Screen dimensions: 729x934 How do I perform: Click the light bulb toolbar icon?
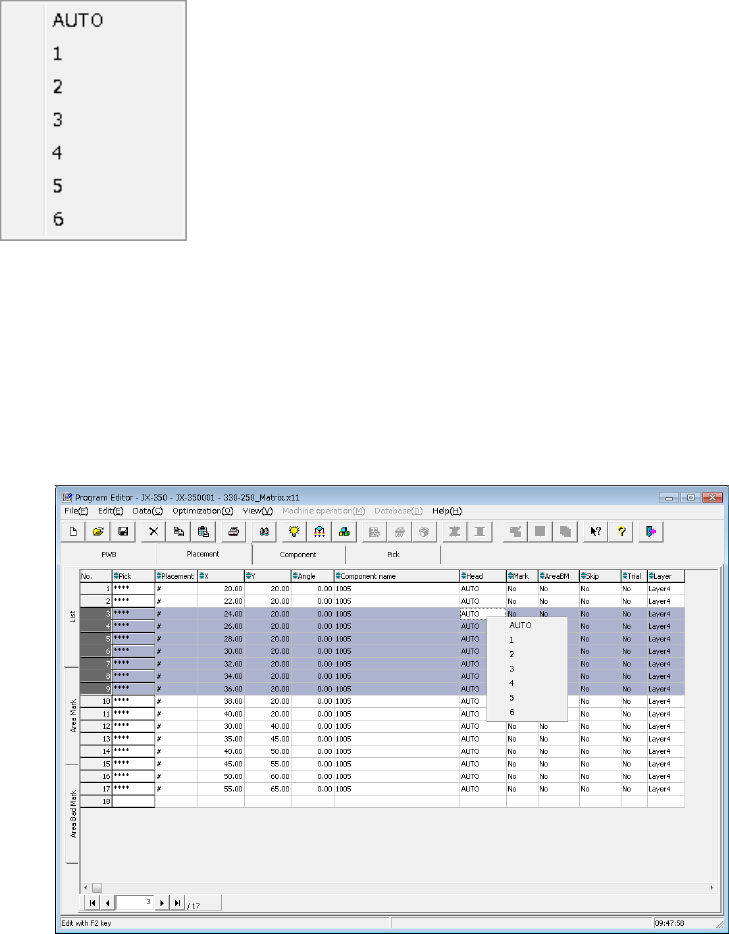(x=294, y=532)
